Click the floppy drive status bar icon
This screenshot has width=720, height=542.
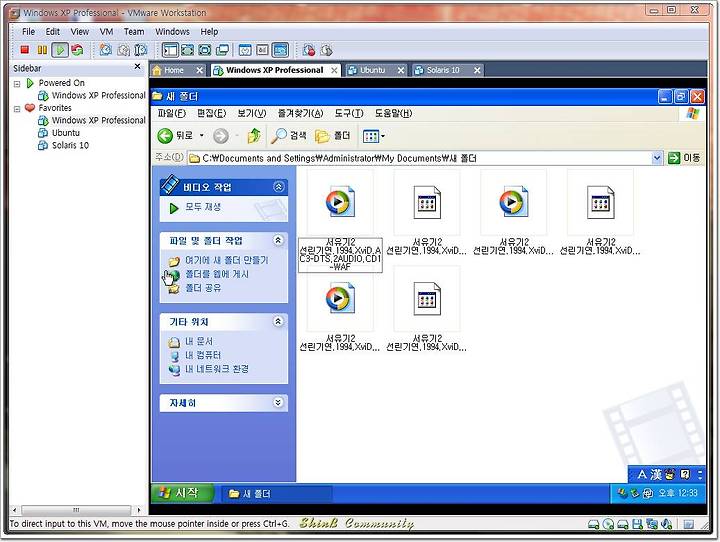pos(637,524)
